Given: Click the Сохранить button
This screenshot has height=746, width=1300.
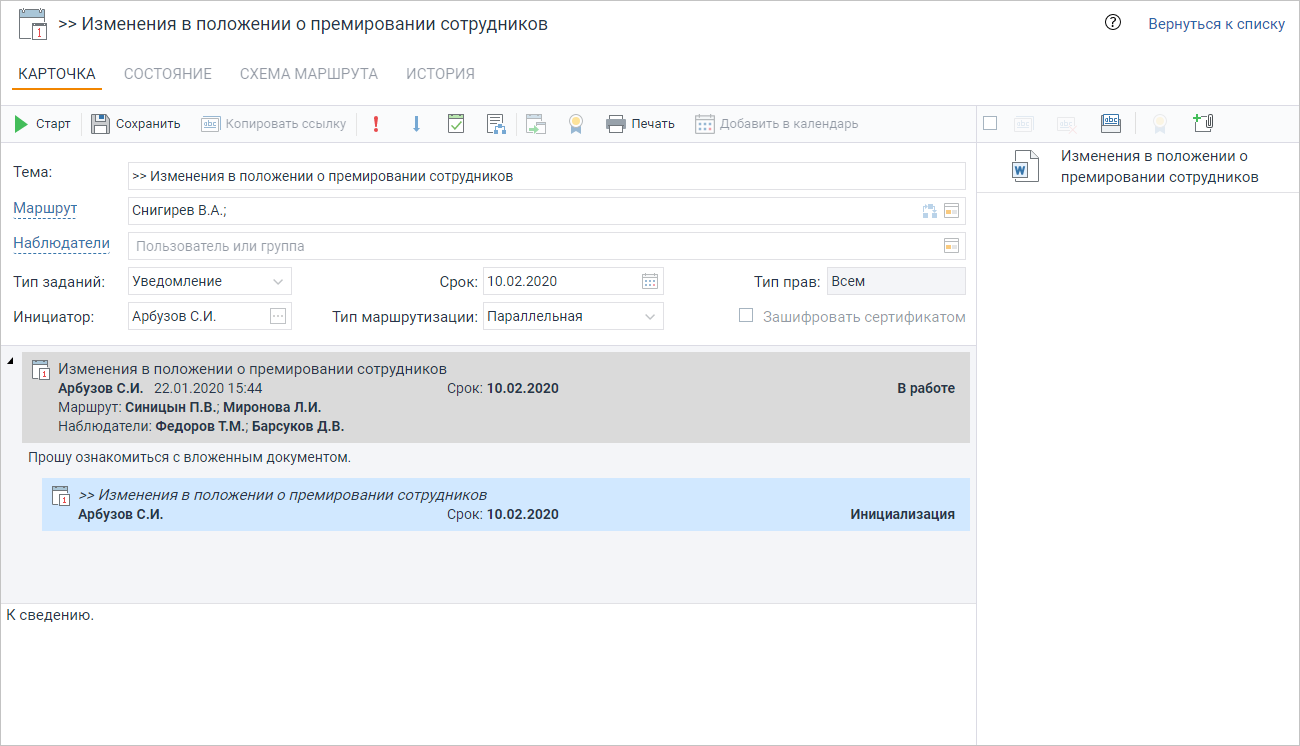Looking at the screenshot, I should click(136, 124).
